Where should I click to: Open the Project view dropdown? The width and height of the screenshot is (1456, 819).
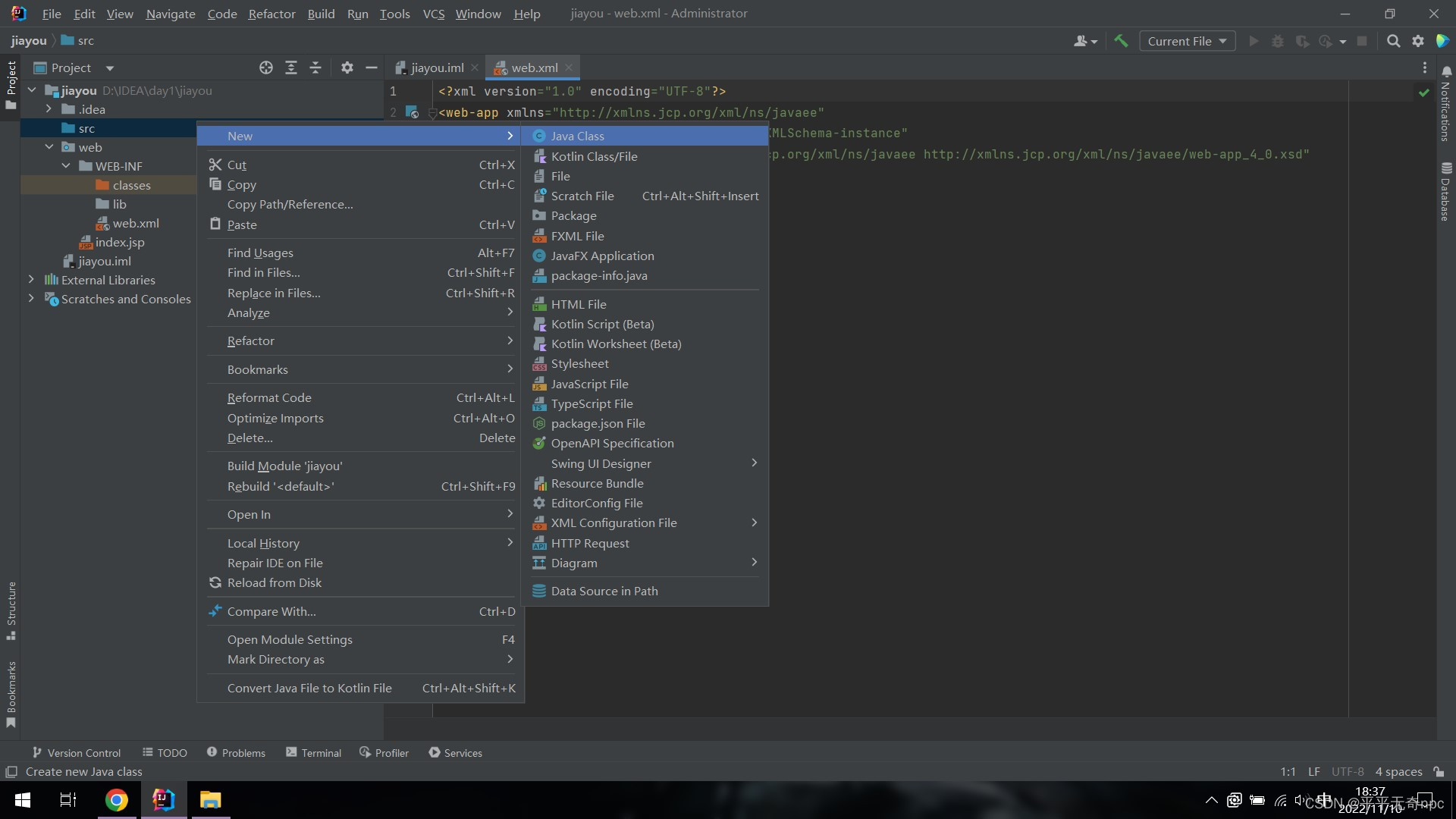tap(74, 67)
